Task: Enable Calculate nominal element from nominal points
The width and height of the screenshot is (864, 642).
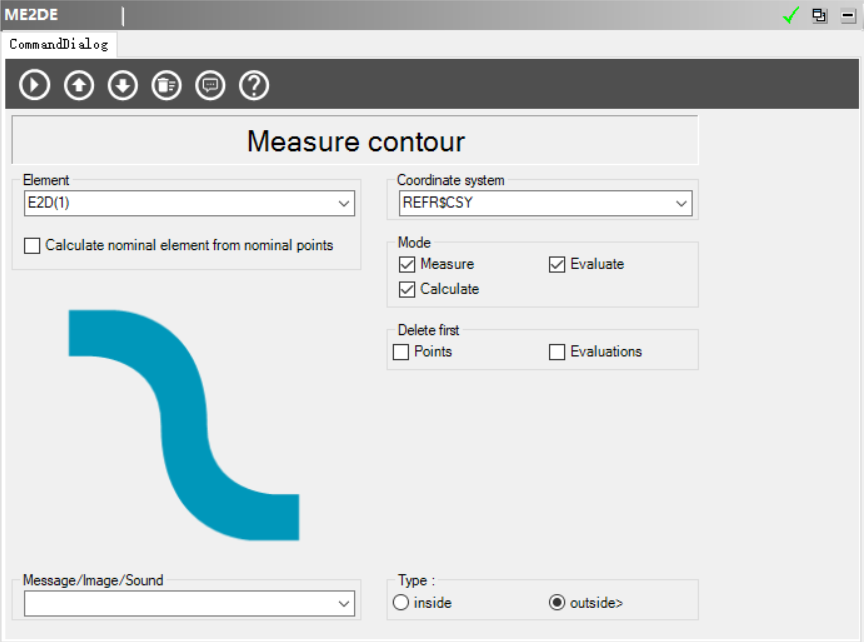Action: tap(33, 246)
